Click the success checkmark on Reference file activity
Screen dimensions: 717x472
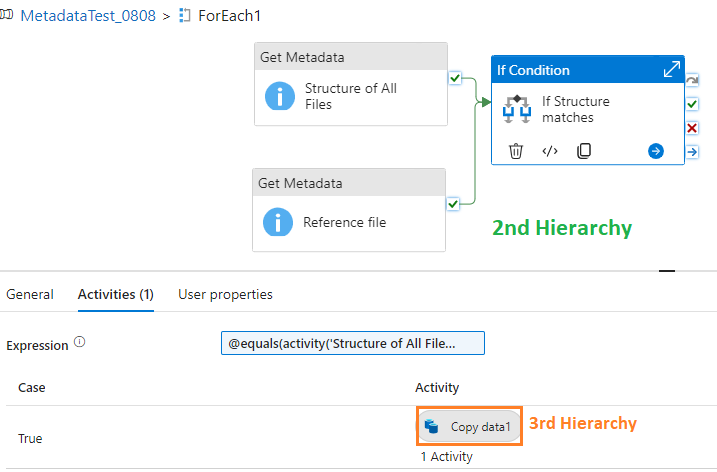click(x=453, y=204)
